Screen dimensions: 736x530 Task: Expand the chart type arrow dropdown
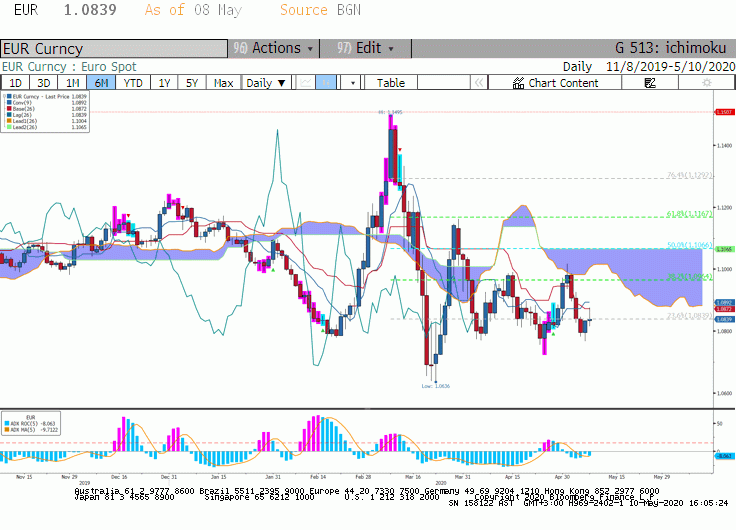pyautogui.click(x=353, y=83)
